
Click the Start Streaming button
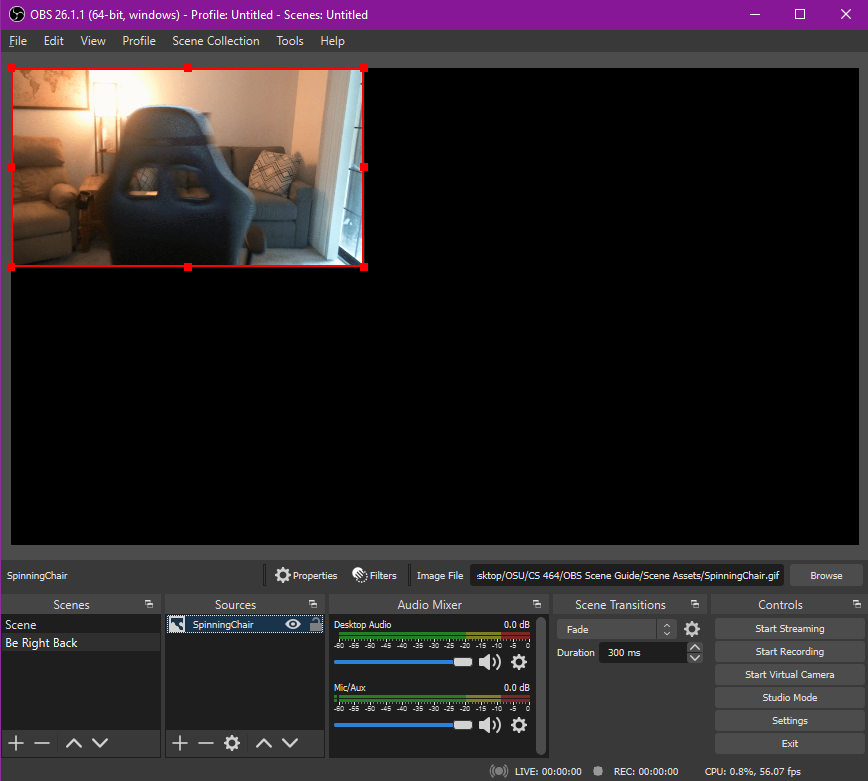[789, 628]
